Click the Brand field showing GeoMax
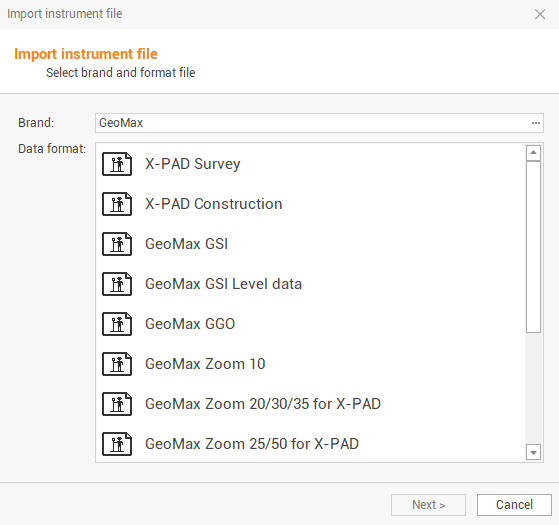This screenshot has width=559, height=525. pos(319,123)
